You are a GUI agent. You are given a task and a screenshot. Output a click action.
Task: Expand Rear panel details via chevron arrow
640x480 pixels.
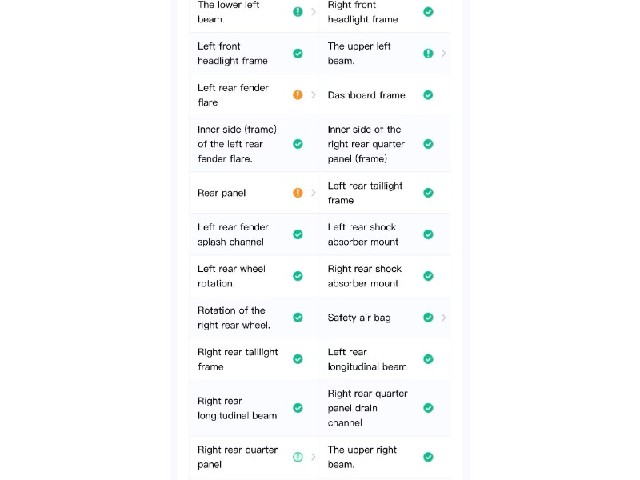point(313,193)
